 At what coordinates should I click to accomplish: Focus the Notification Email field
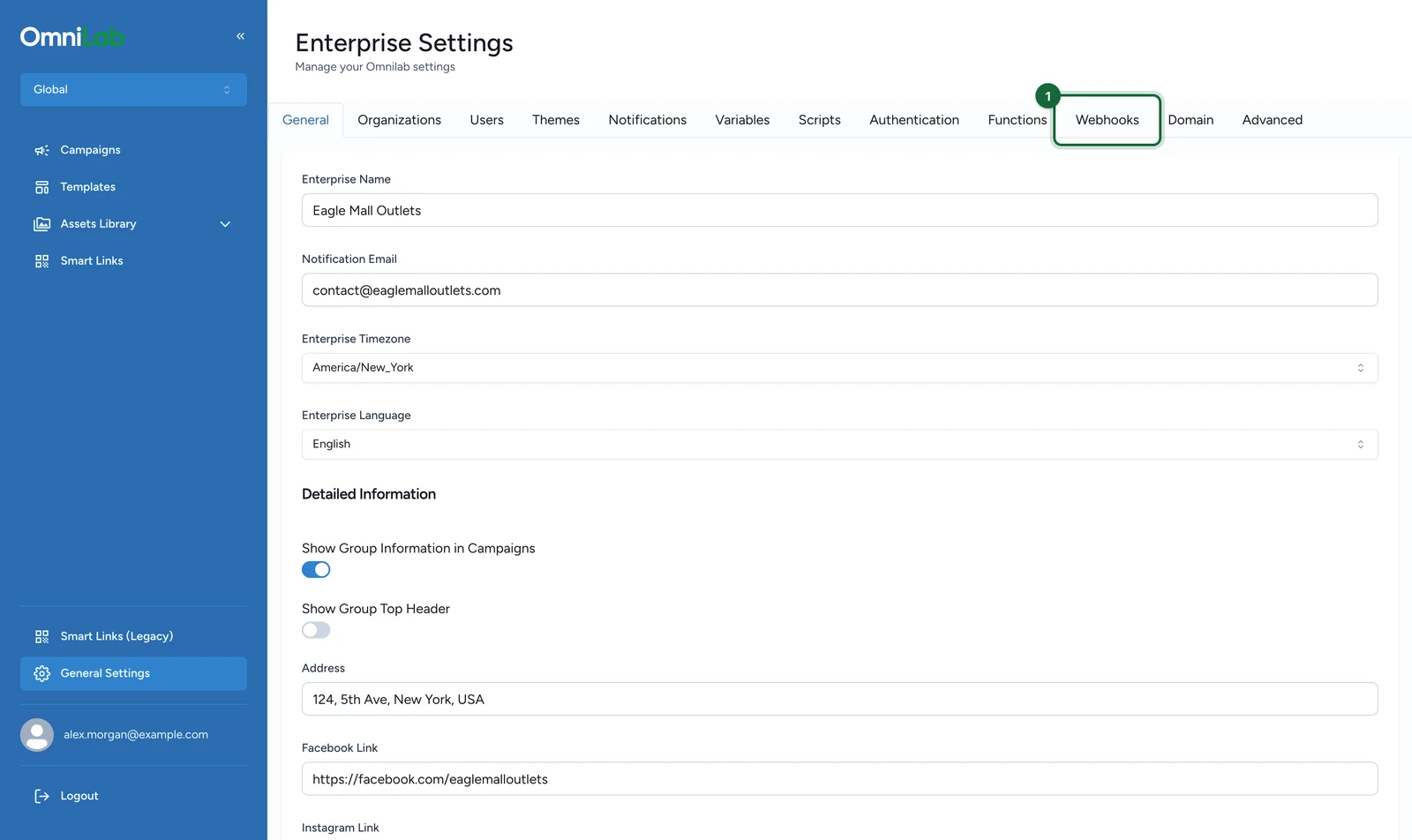839,290
